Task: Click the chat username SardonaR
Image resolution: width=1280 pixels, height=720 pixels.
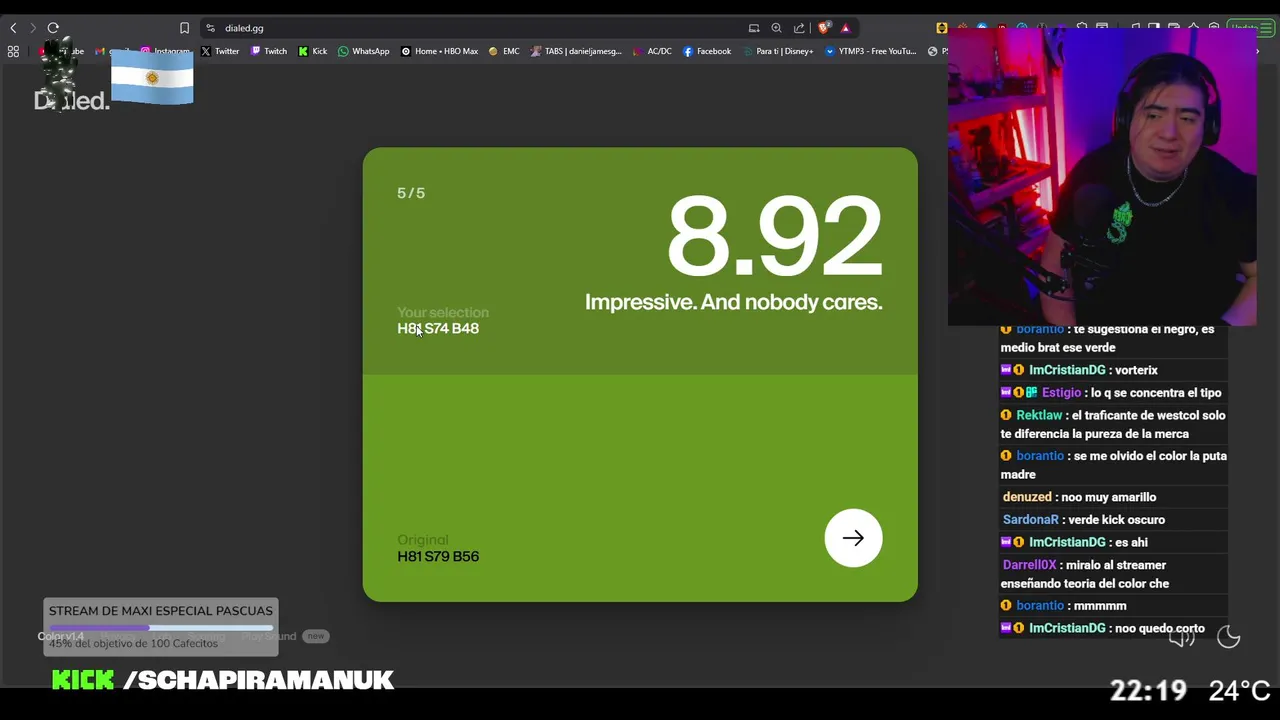Action: (x=1030, y=520)
